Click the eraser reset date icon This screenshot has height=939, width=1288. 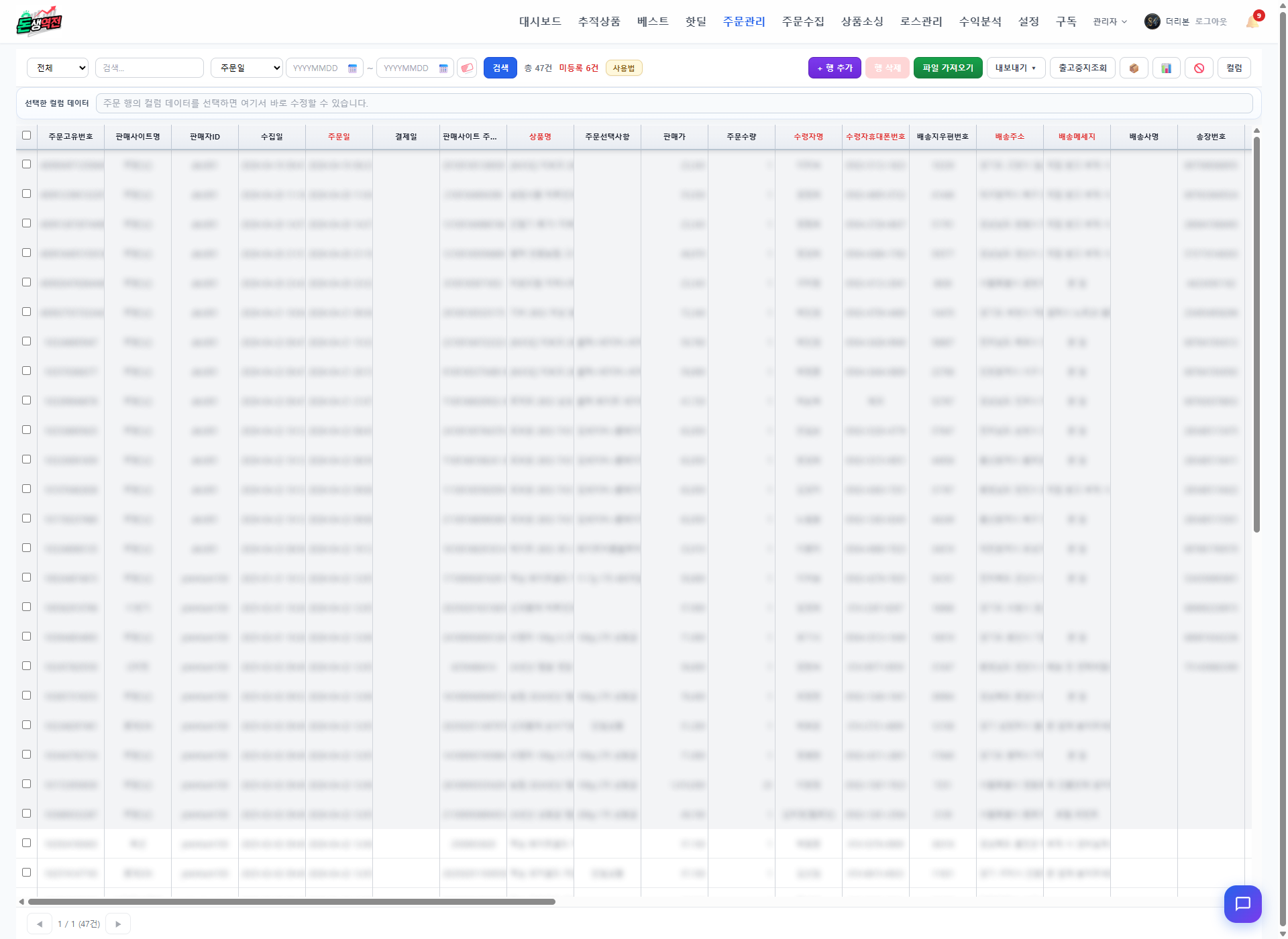point(467,68)
